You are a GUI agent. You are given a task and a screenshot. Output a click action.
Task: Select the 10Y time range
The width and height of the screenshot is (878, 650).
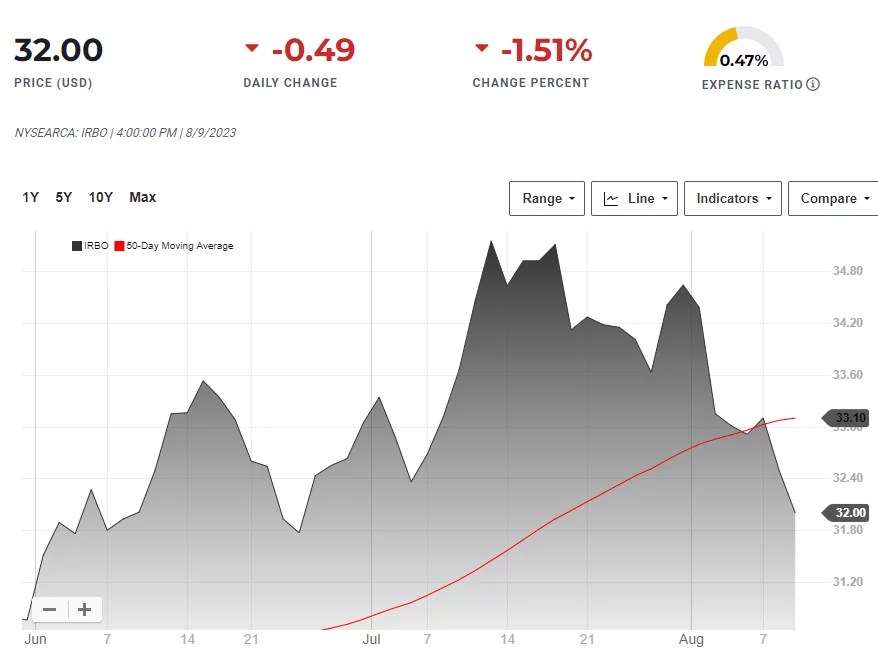pyautogui.click(x=101, y=197)
